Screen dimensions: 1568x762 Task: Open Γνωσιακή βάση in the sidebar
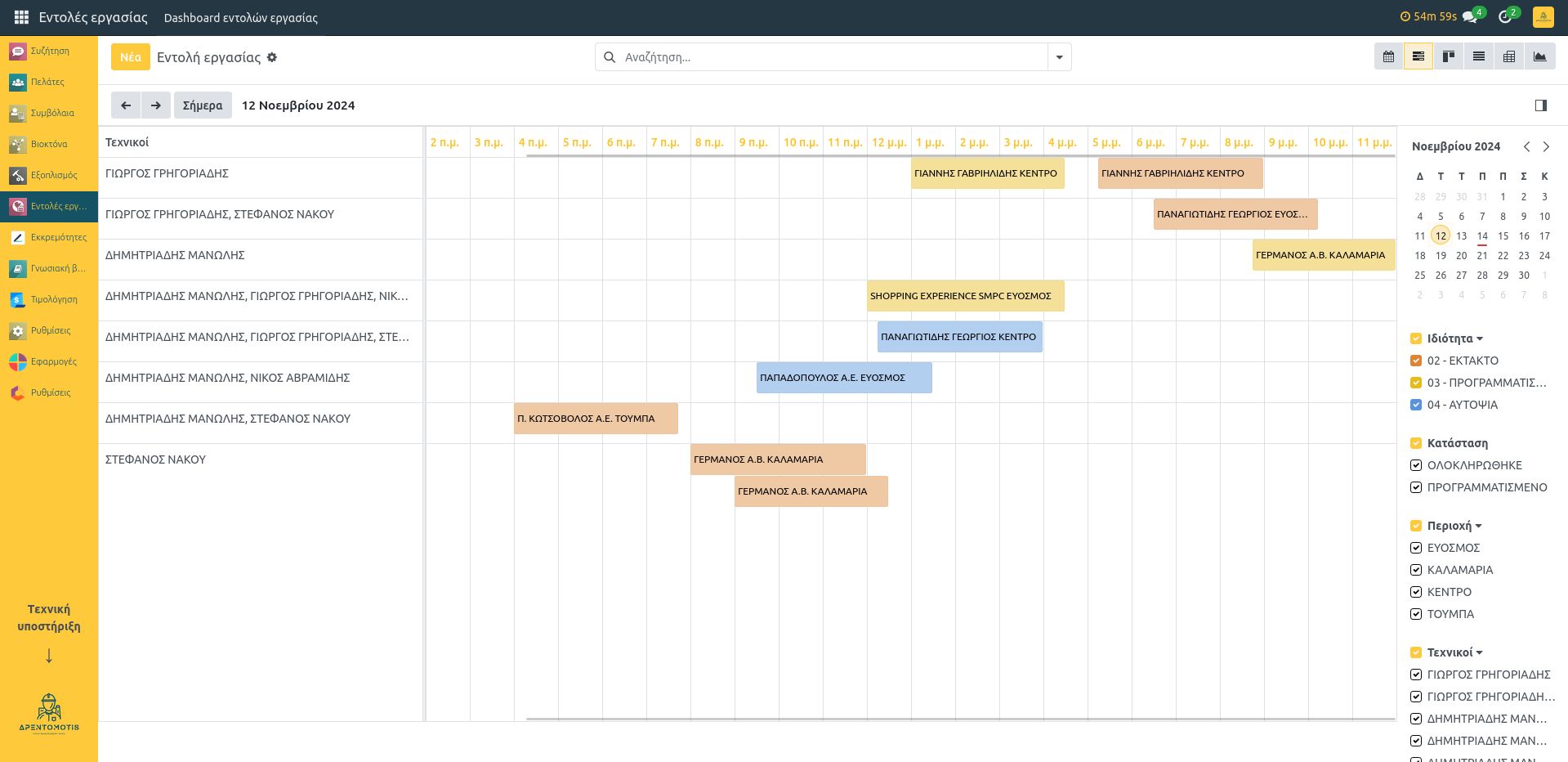(49, 268)
